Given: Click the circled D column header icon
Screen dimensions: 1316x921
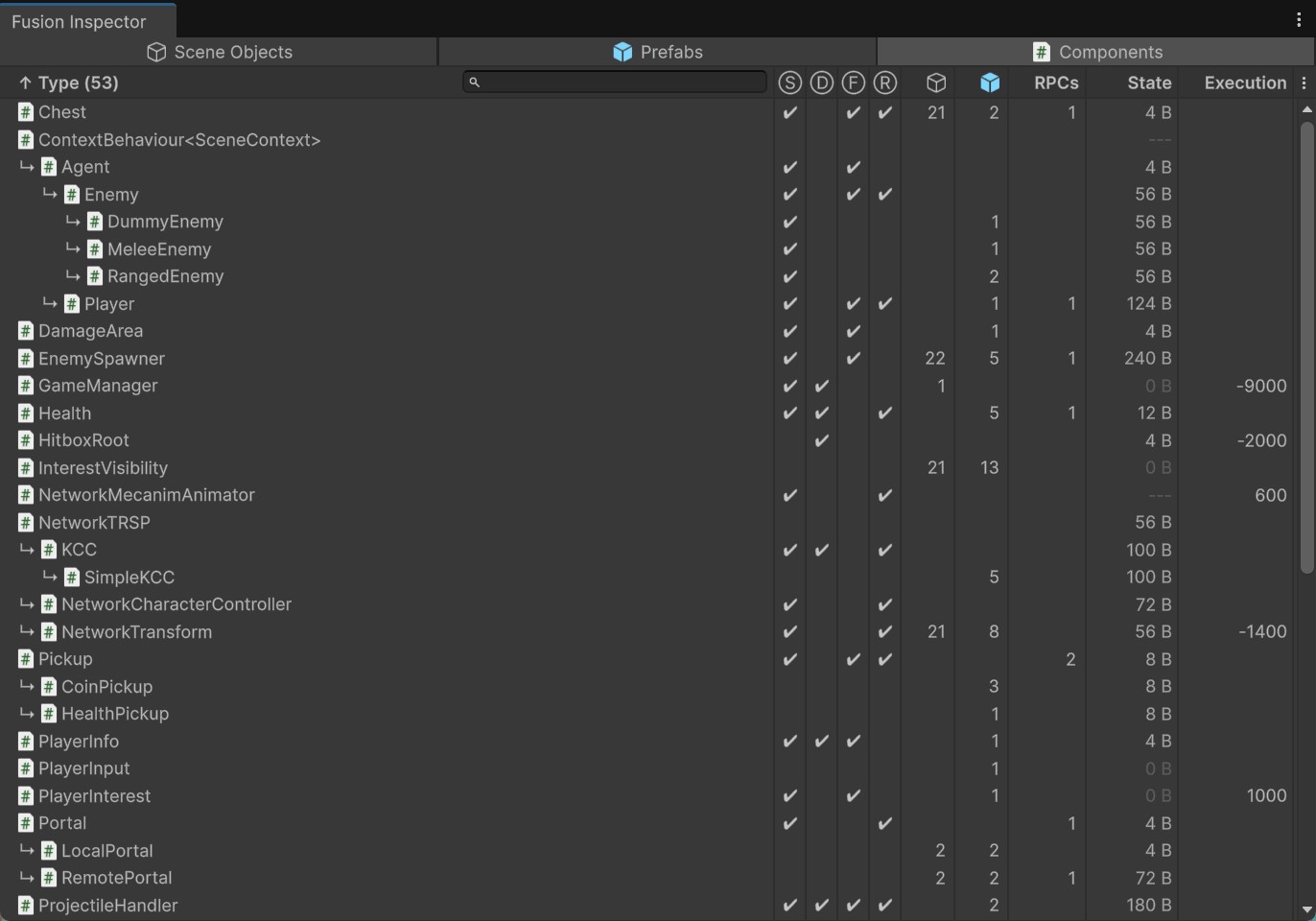Looking at the screenshot, I should pyautogui.click(x=821, y=83).
